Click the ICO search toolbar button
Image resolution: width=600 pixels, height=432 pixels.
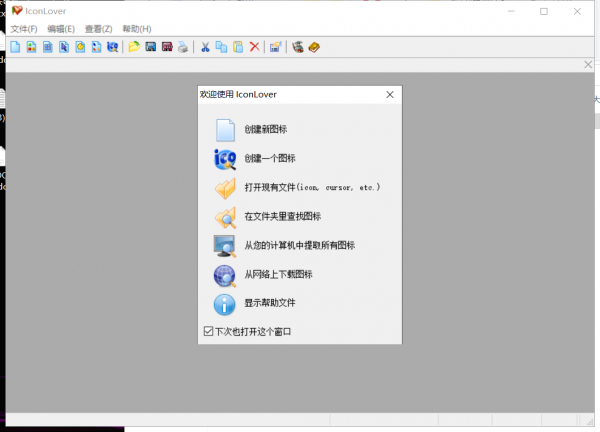(x=112, y=47)
